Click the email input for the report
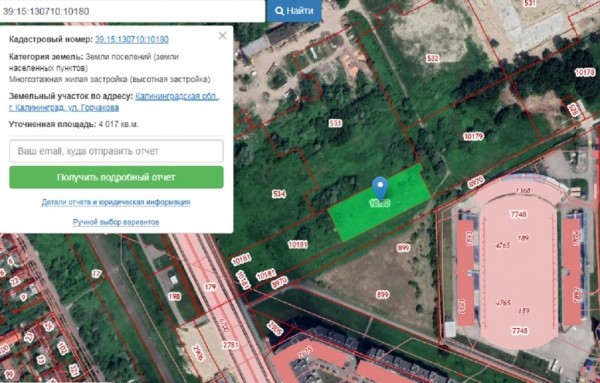This screenshot has height=383, width=600. [x=116, y=151]
